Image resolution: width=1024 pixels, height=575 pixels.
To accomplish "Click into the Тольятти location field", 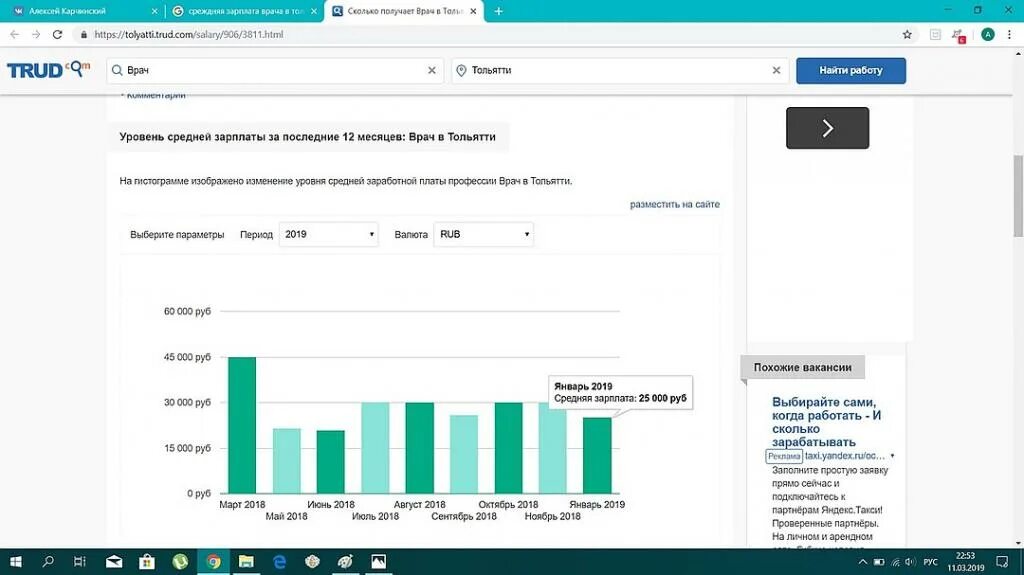I will [x=619, y=71].
